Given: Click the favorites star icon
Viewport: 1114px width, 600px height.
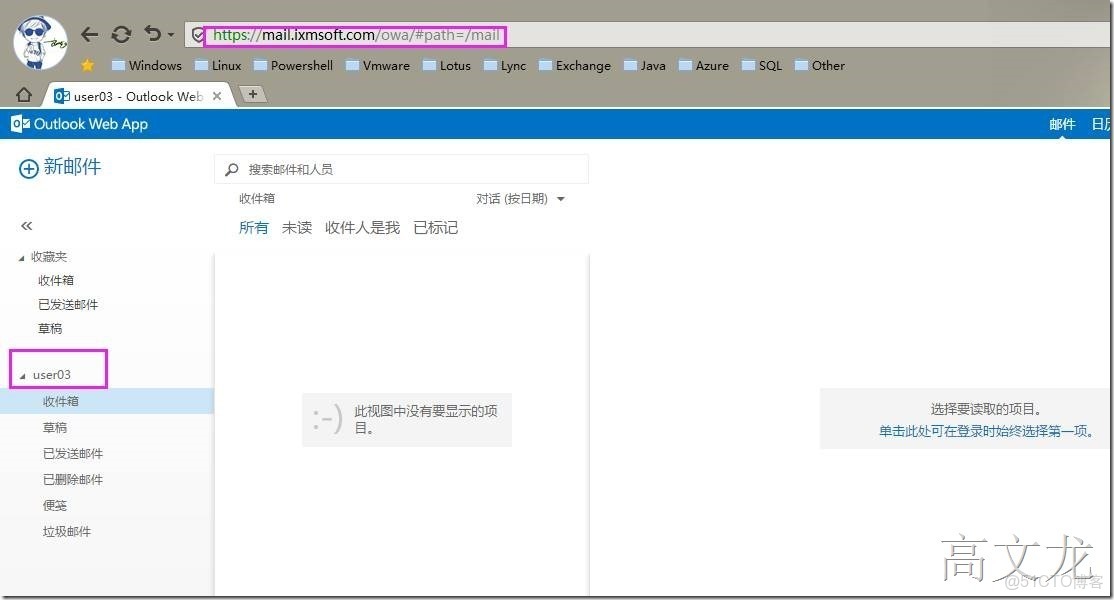Looking at the screenshot, I should pos(87,65).
